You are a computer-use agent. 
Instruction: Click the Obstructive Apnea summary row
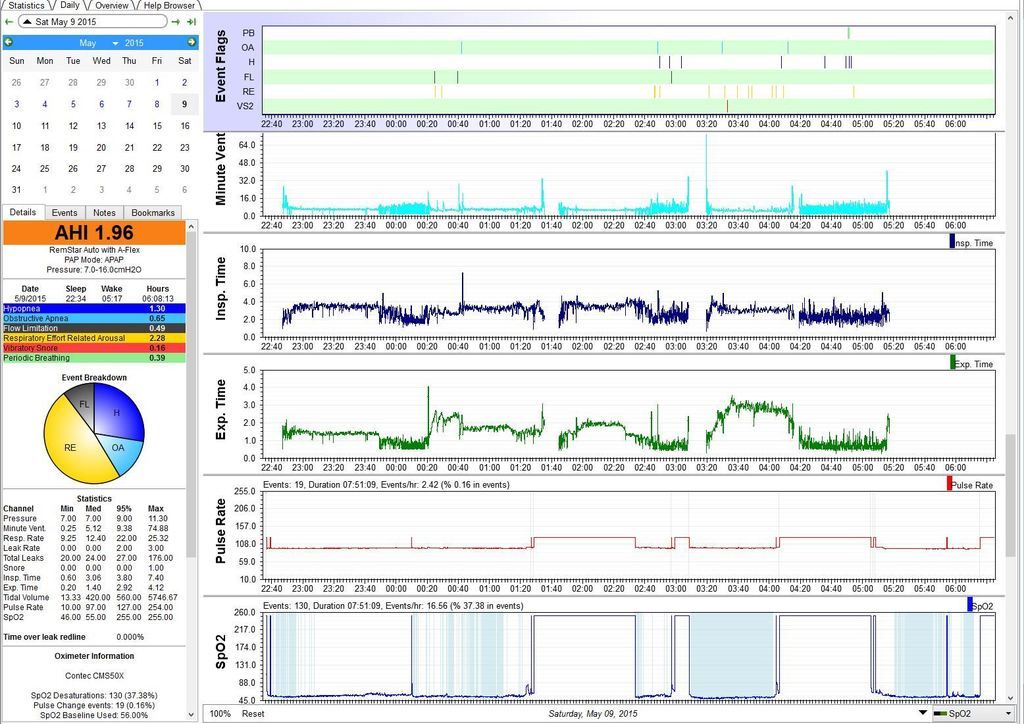coord(94,318)
